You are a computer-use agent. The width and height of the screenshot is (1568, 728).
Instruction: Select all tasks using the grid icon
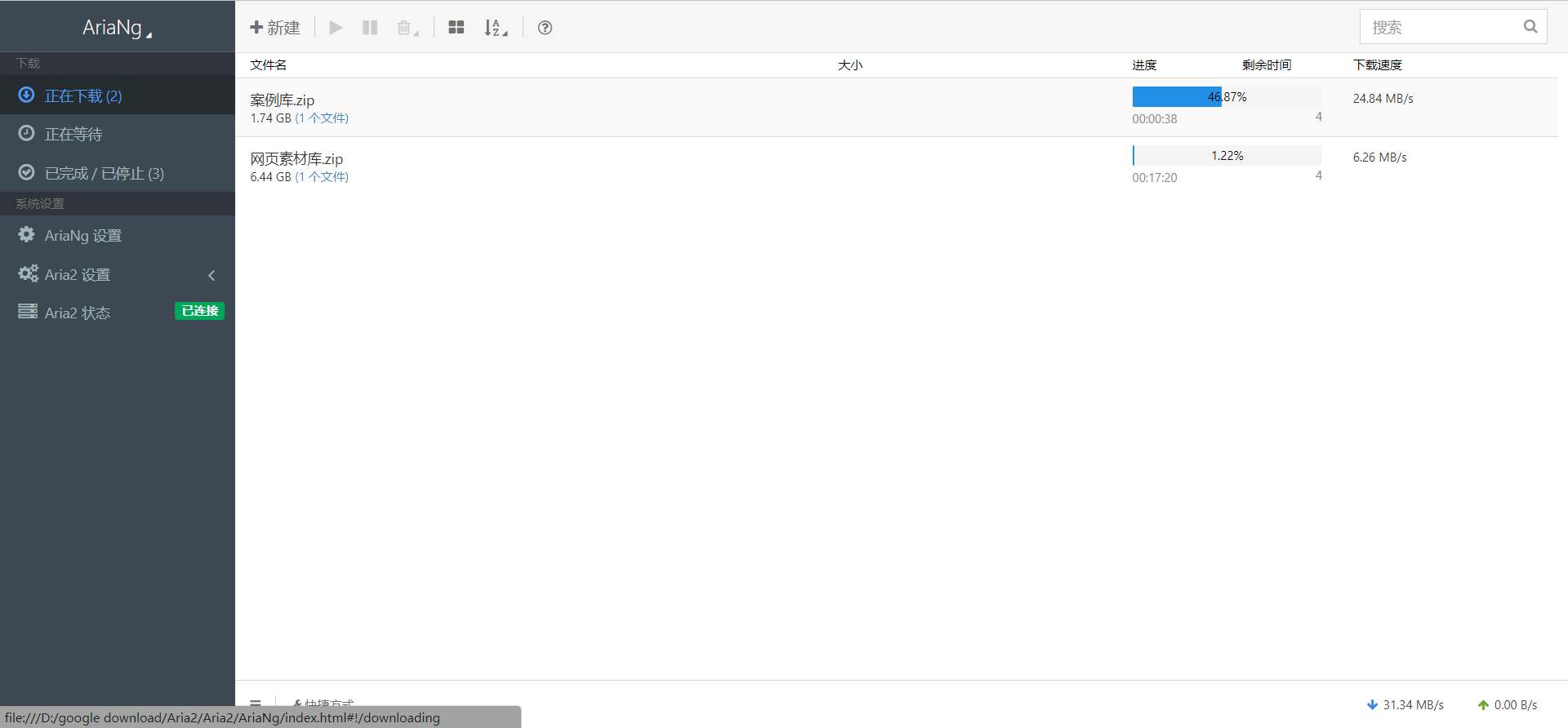pyautogui.click(x=457, y=28)
